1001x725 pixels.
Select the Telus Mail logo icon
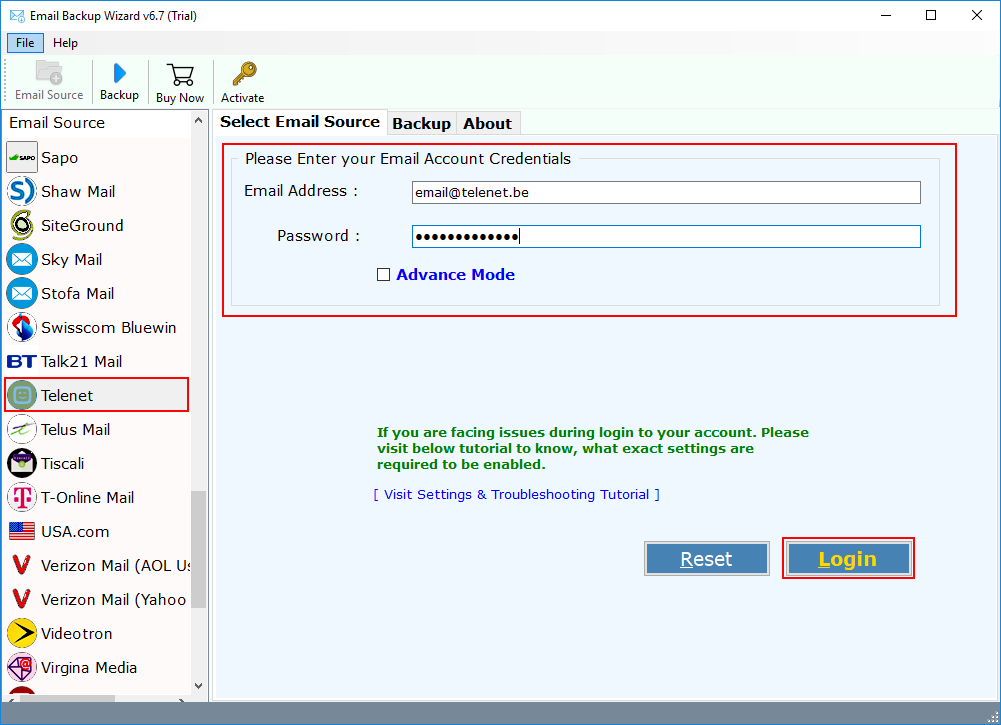[22, 429]
